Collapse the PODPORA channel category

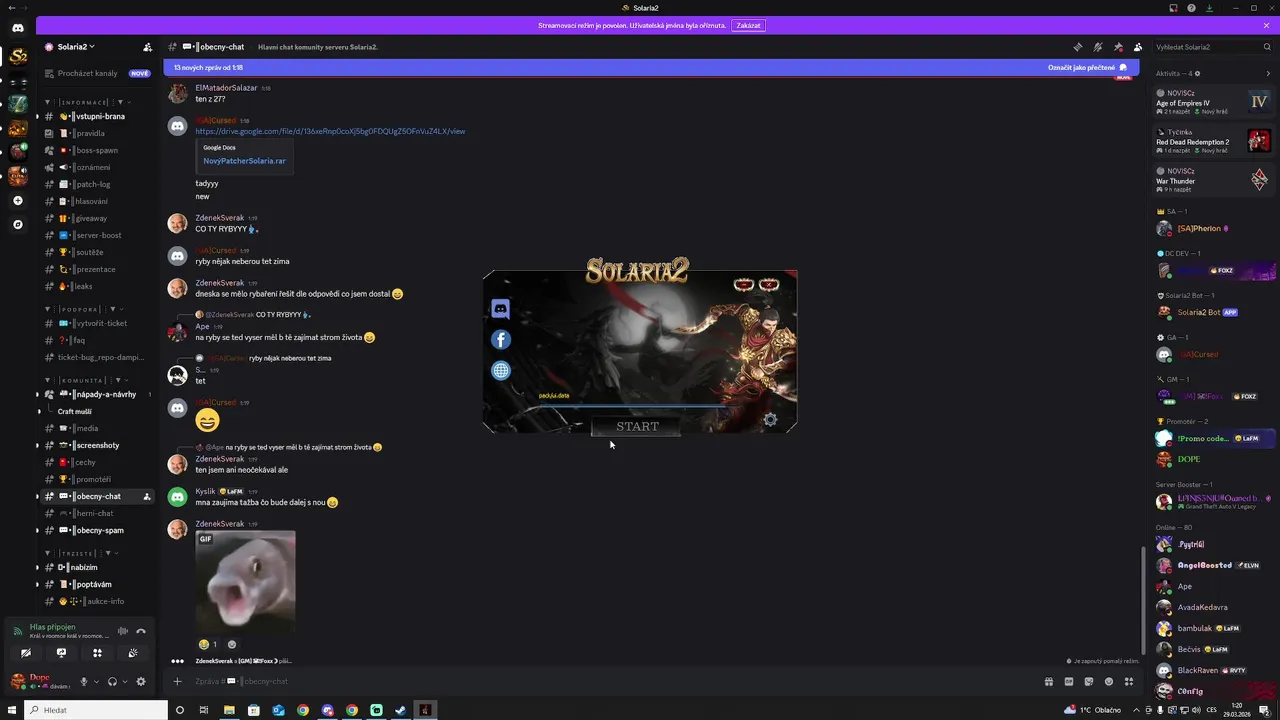pyautogui.click(x=85, y=309)
